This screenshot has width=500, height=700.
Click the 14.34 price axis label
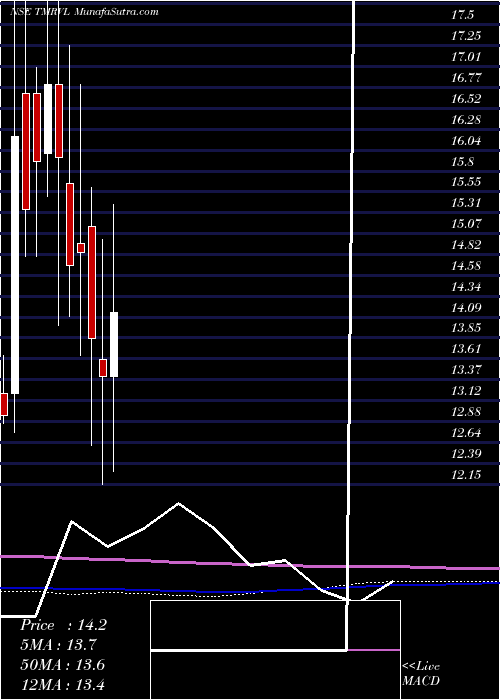click(x=466, y=287)
